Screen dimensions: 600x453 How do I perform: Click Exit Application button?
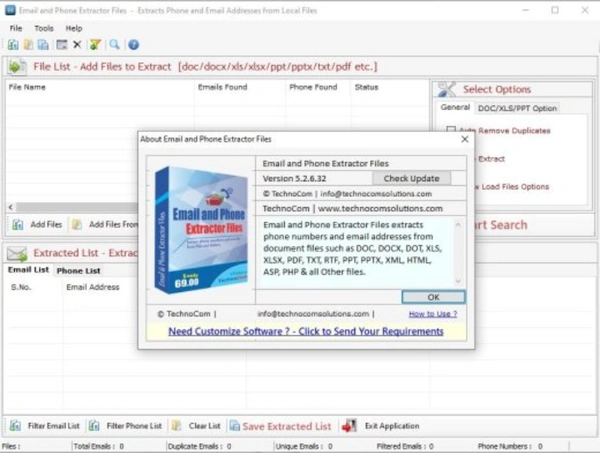392,425
